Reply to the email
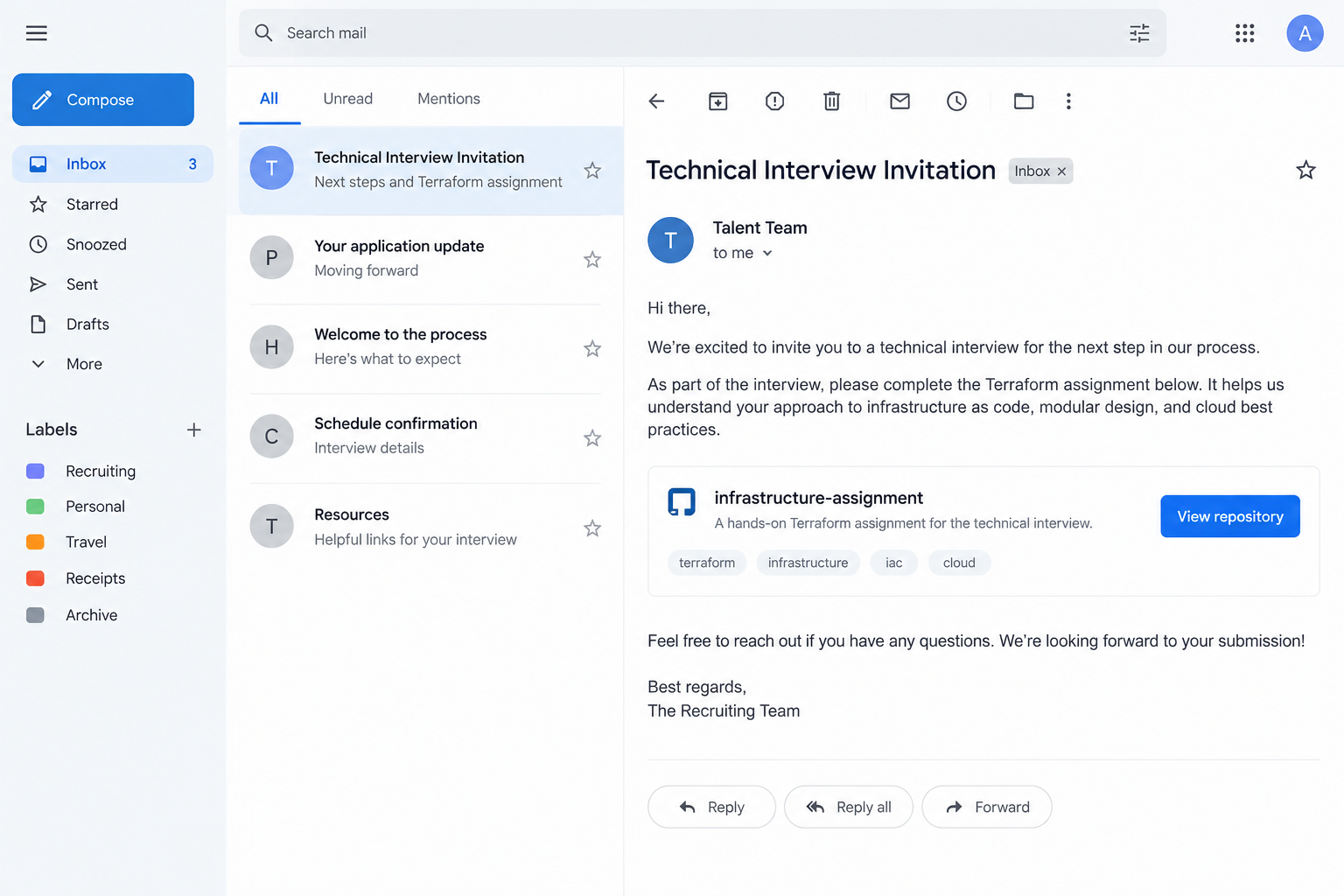Image resolution: width=1344 pixels, height=896 pixels. pyautogui.click(x=711, y=807)
